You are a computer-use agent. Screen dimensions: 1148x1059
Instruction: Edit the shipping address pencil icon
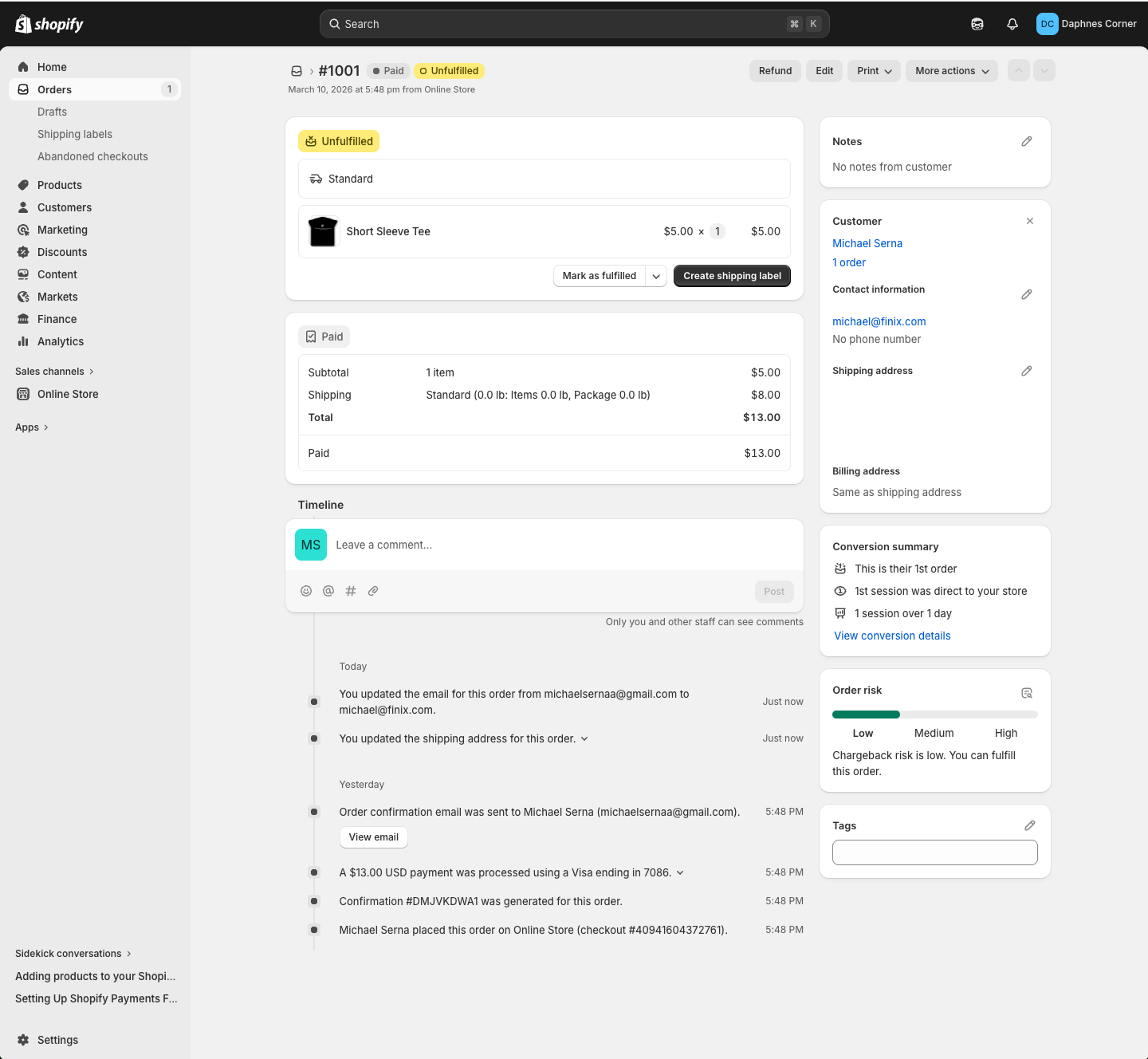[1027, 371]
